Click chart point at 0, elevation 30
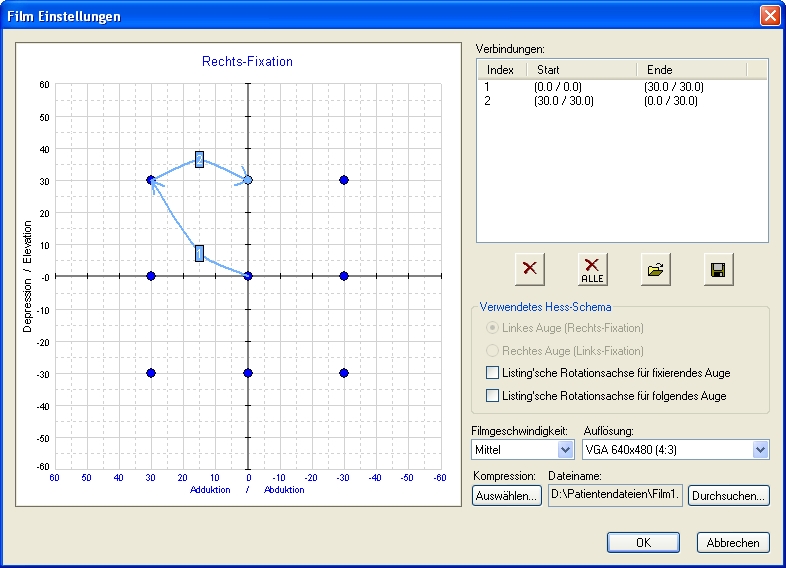Viewport: 786px width, 568px height. (x=248, y=180)
